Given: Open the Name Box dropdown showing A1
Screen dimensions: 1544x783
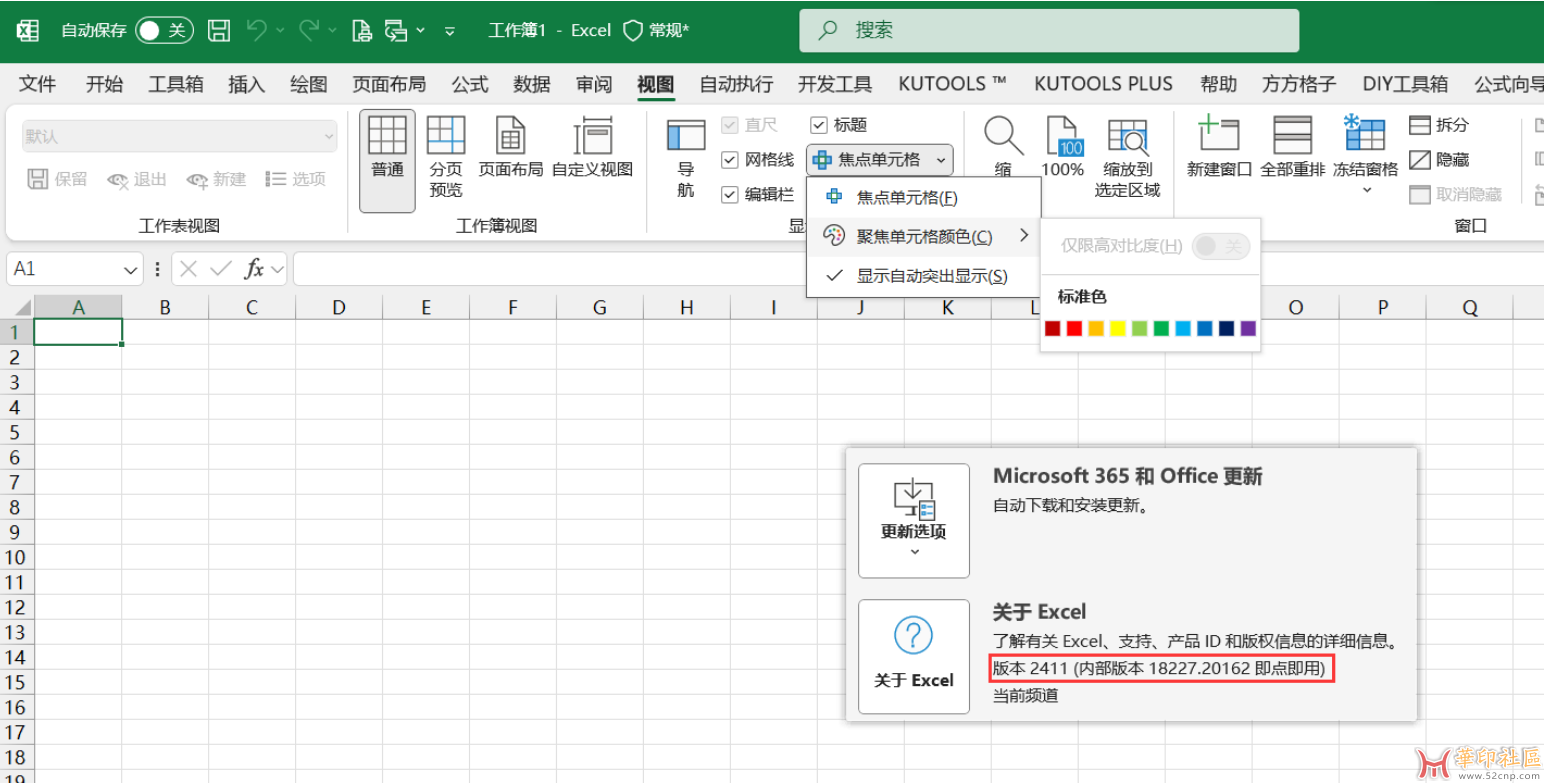Looking at the screenshot, I should pyautogui.click(x=131, y=270).
